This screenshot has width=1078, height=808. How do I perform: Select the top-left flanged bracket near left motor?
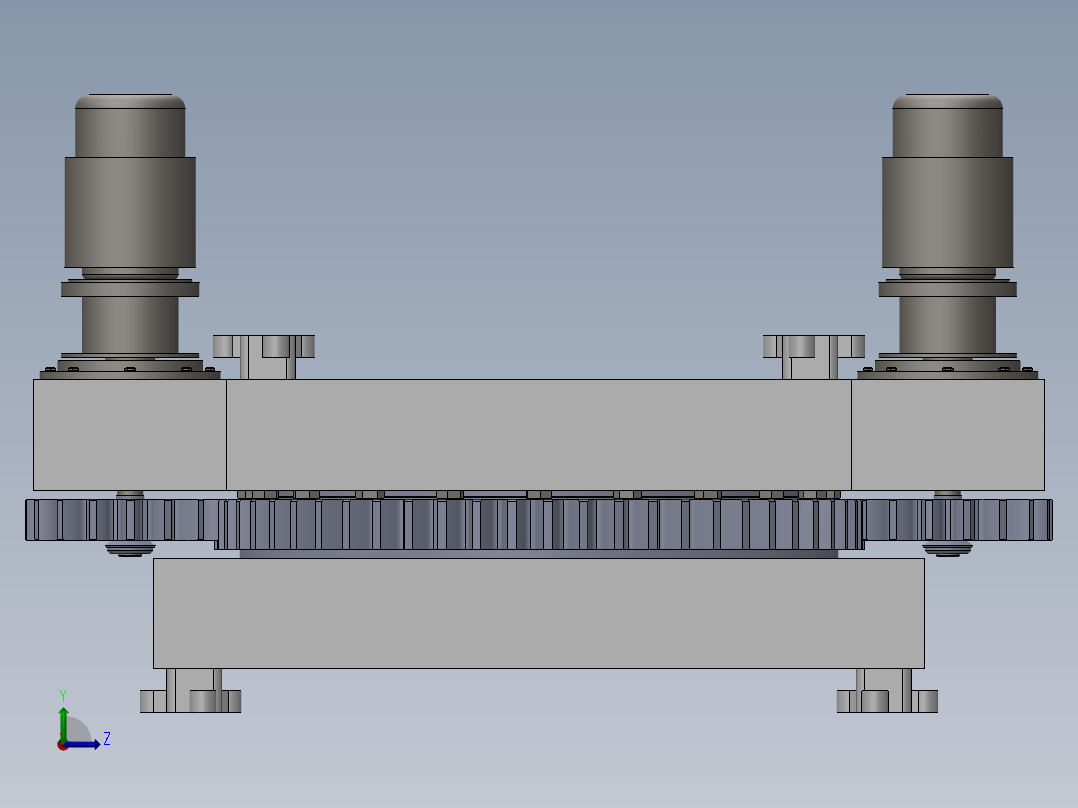point(264,357)
